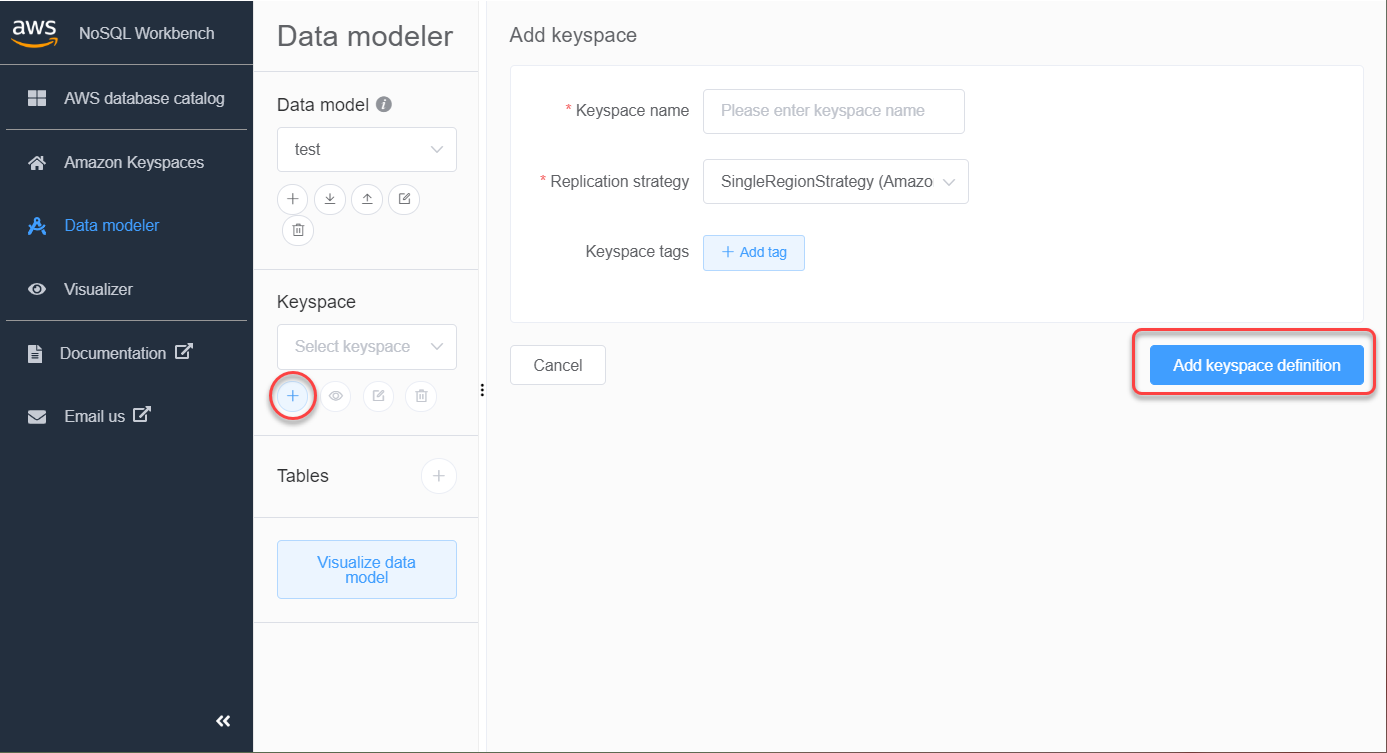This screenshot has width=1387, height=753.
Task: Edit the test data model
Action: [403, 199]
